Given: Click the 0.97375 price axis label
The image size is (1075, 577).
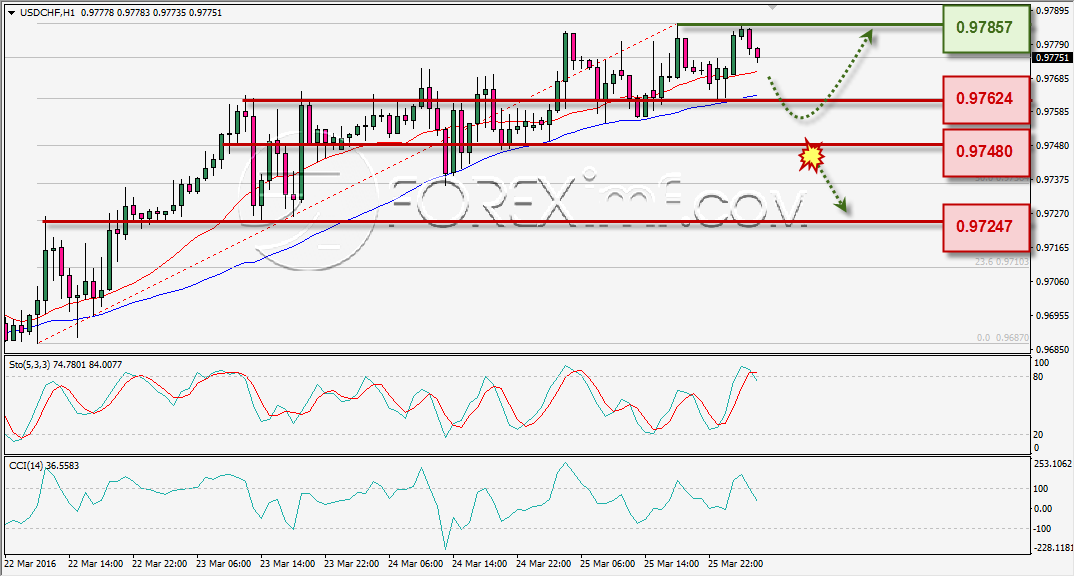Looking at the screenshot, I should (1052, 180).
